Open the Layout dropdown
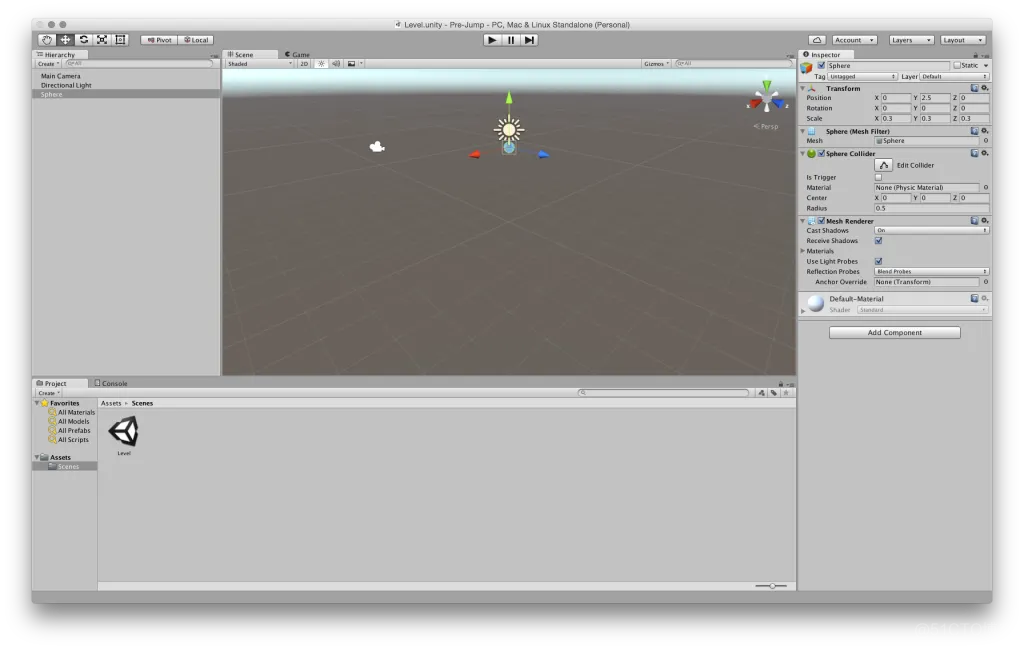The height and width of the screenshot is (649, 1024). coord(963,40)
